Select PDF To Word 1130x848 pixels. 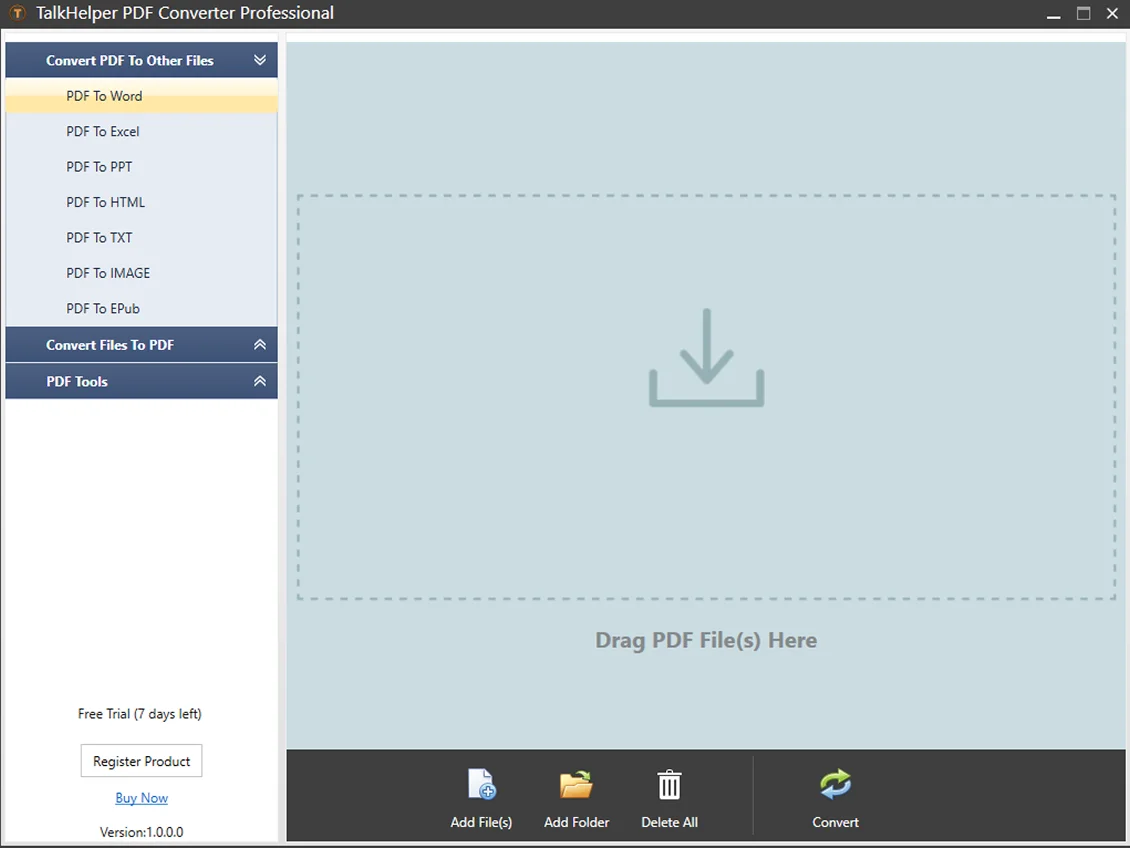coord(141,96)
